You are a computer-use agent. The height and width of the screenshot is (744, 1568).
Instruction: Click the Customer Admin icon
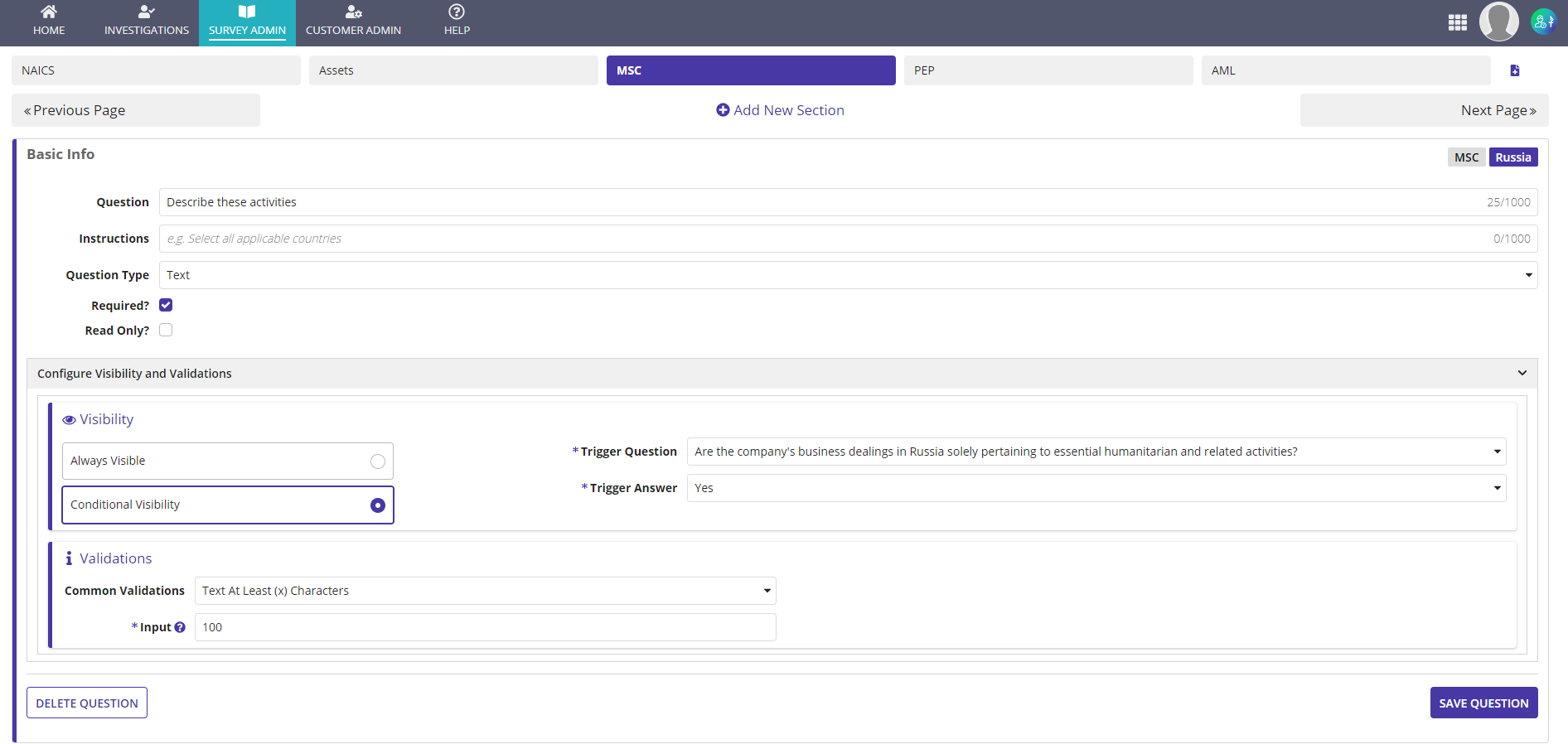tap(353, 12)
